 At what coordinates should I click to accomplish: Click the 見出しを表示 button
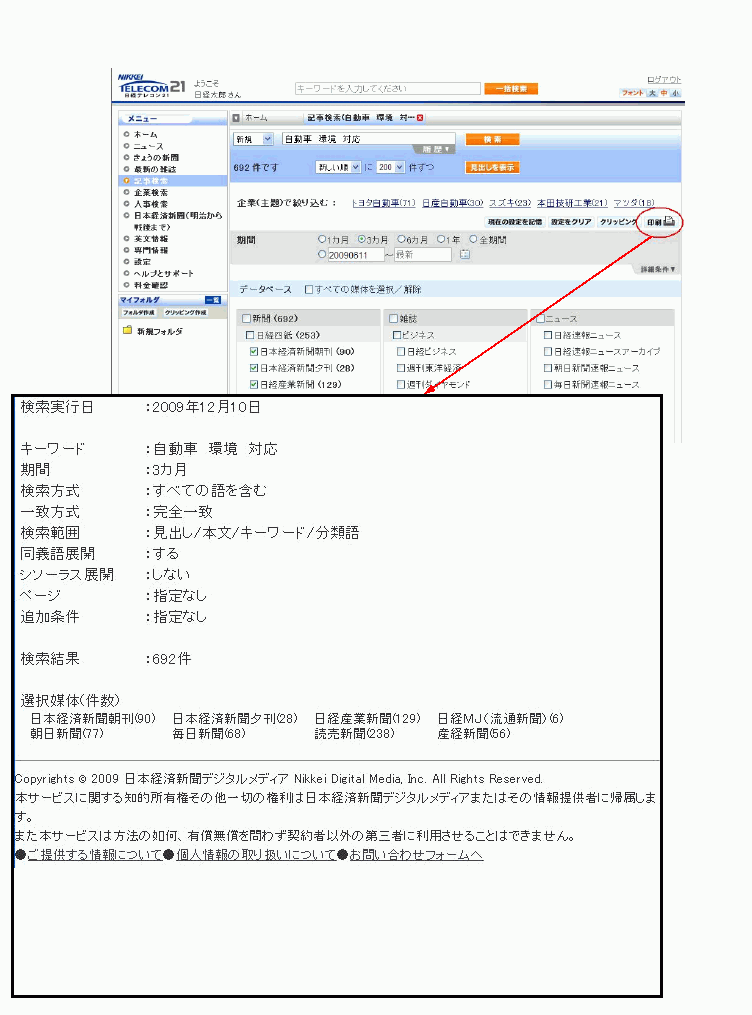click(493, 167)
